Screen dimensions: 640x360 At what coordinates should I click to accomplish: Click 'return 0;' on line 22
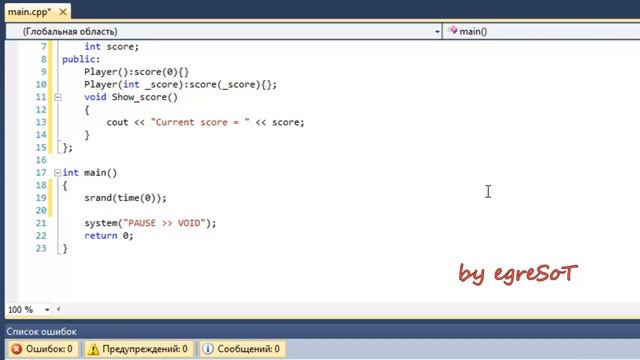tap(109, 236)
